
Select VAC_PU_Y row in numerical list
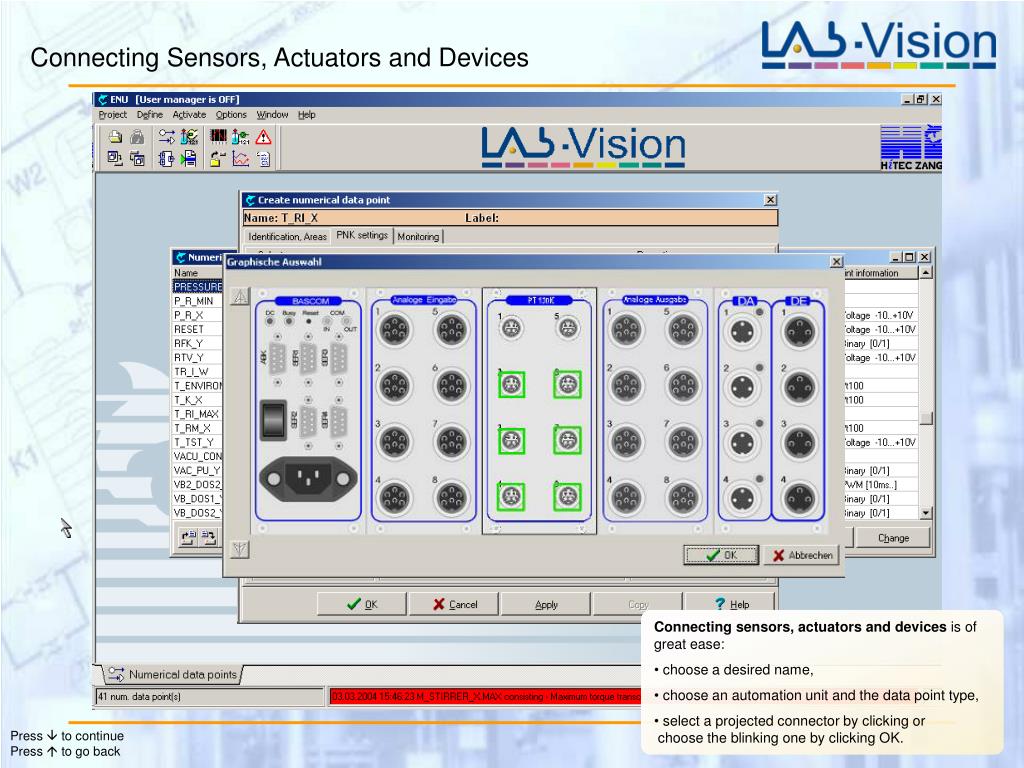(197, 470)
